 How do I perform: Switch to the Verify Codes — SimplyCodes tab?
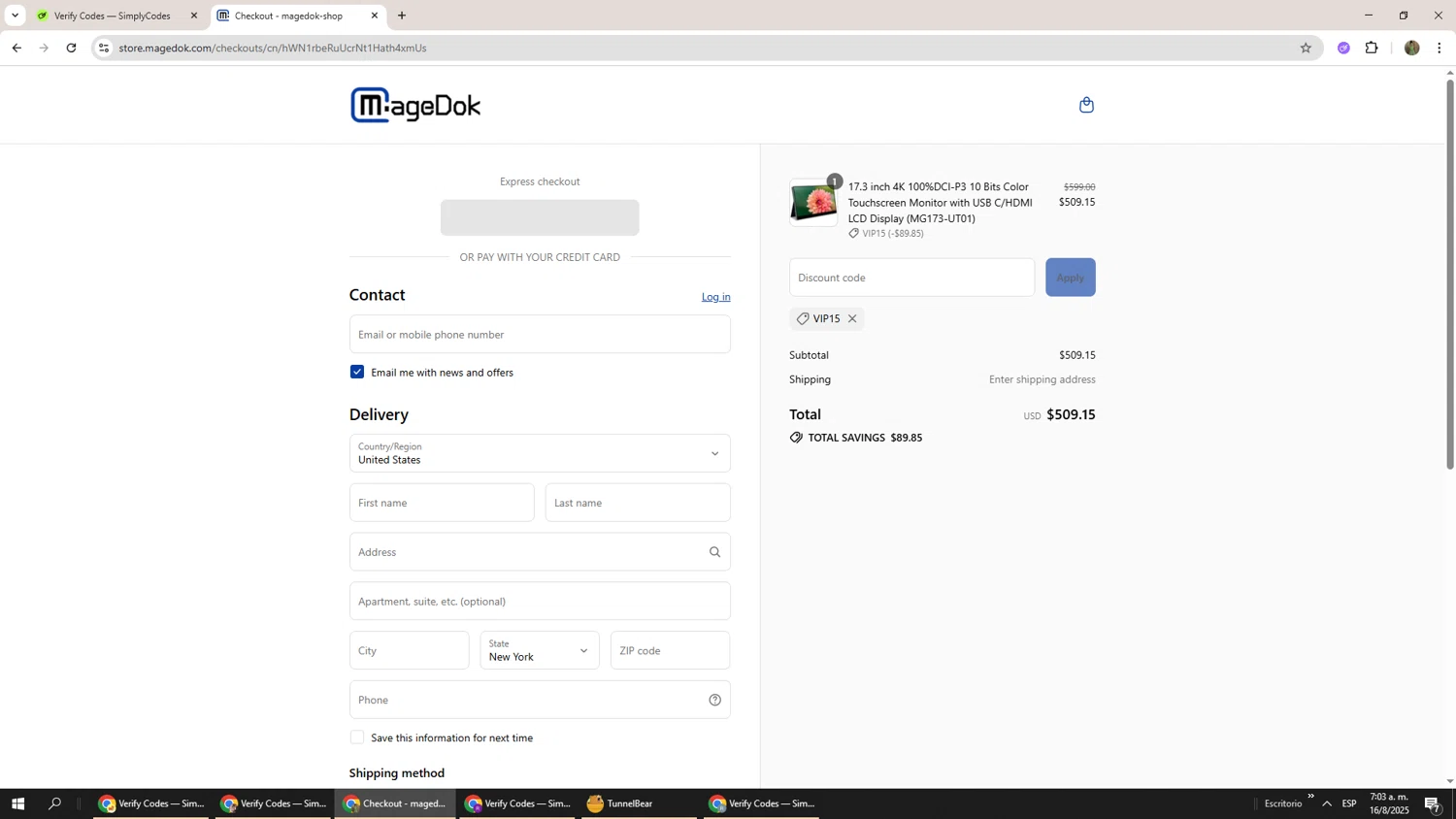[114, 16]
